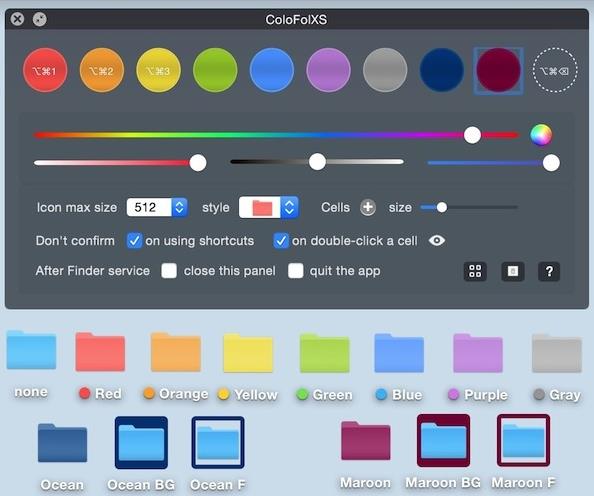Uncheck 'on double-click a cell' checkbox
The width and height of the screenshot is (594, 496).
pyautogui.click(x=281, y=241)
